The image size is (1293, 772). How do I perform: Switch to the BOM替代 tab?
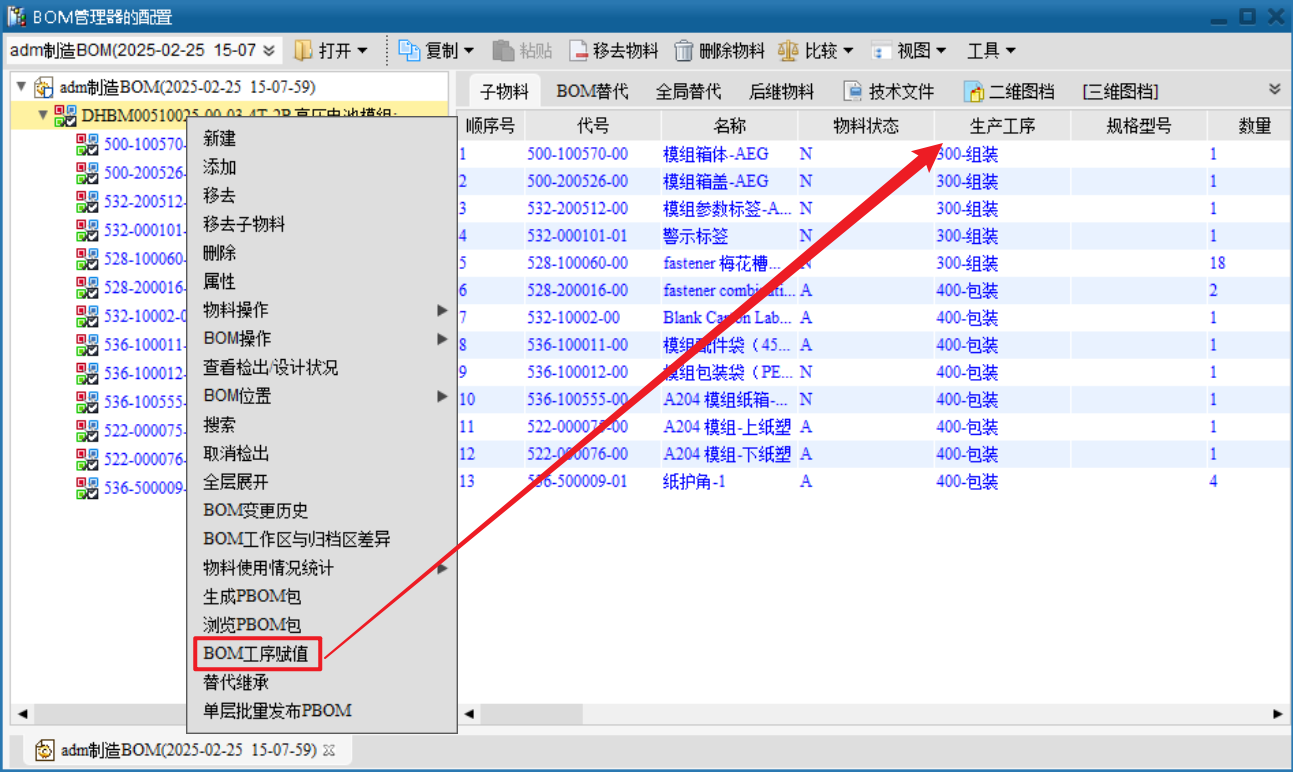click(592, 92)
